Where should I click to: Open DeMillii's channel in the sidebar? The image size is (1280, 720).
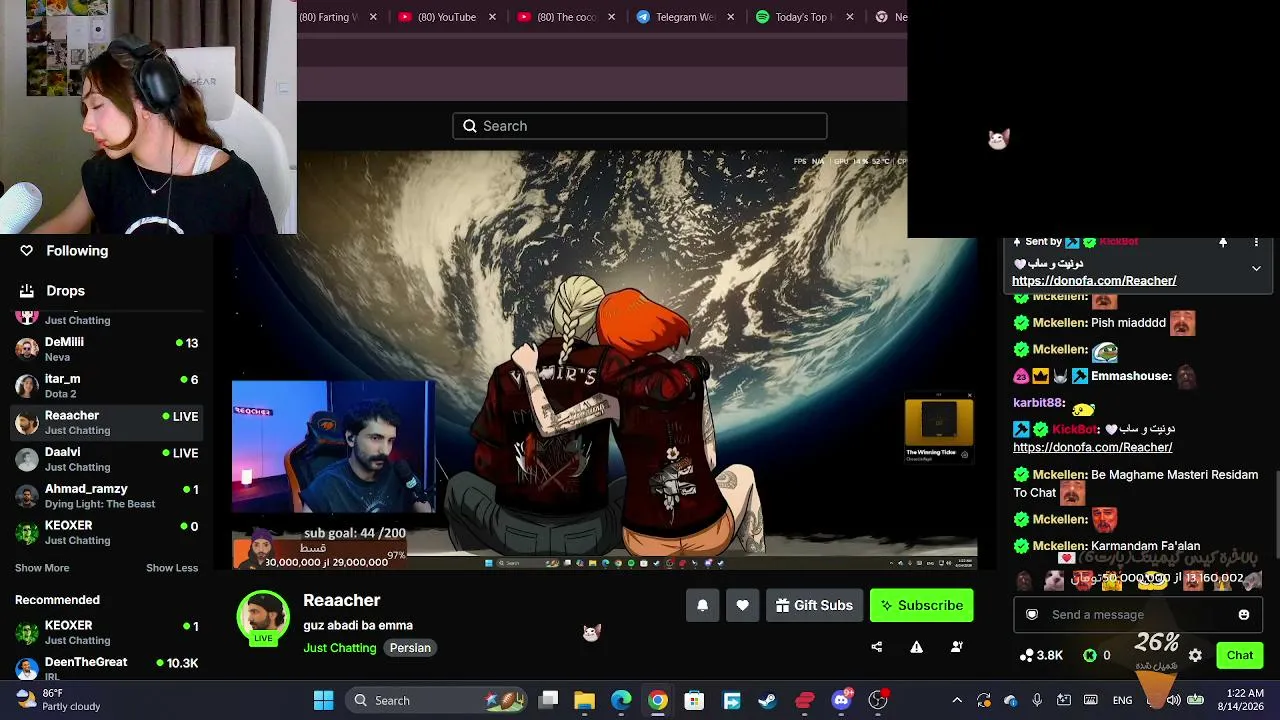pyautogui.click(x=107, y=349)
